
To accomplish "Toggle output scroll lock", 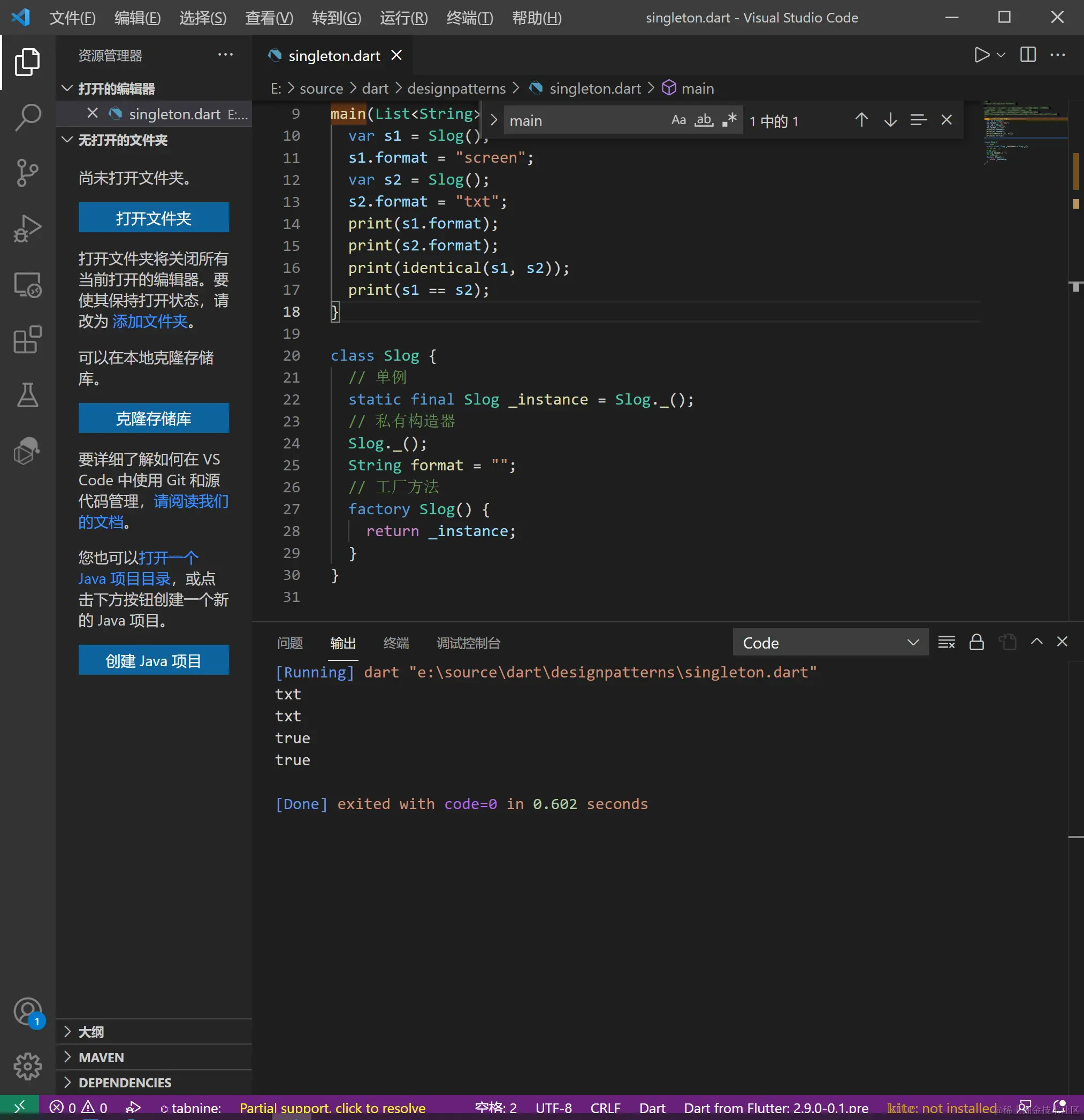I will (x=976, y=642).
